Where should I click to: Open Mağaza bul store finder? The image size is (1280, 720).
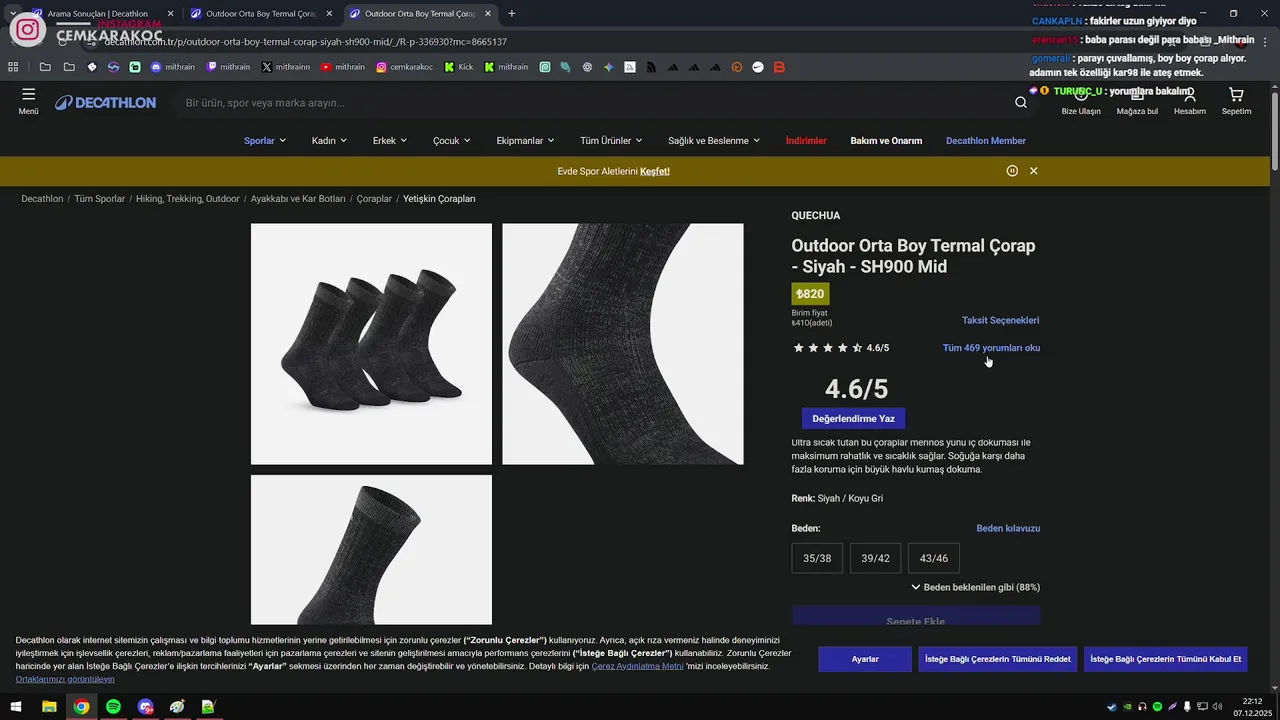[1137, 101]
